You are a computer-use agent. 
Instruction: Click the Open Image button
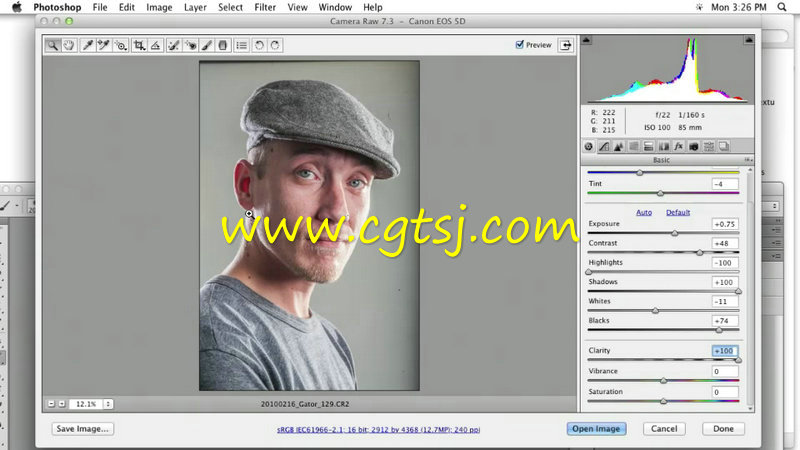coord(596,429)
